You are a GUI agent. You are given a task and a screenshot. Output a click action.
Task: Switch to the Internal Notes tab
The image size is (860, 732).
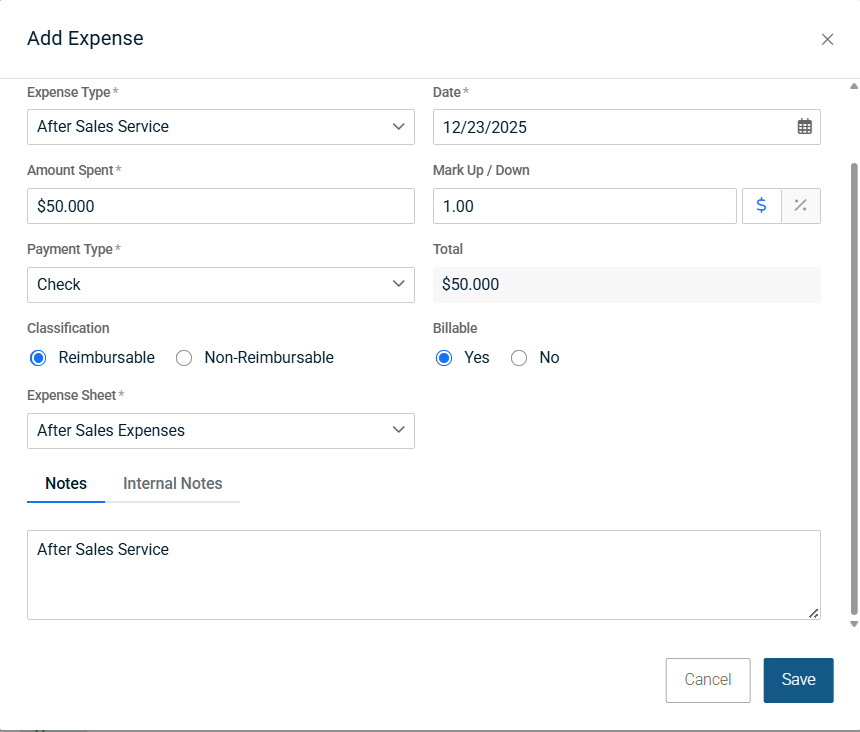point(172,484)
